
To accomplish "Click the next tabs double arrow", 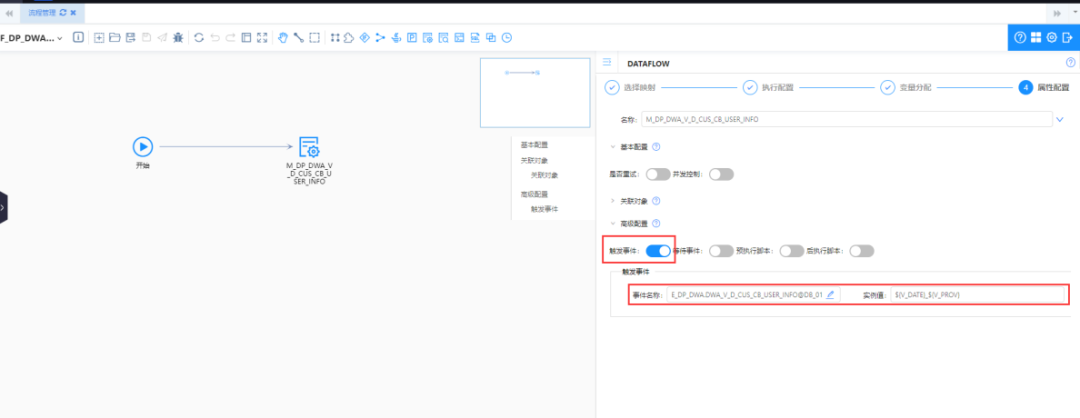I will [1057, 13].
